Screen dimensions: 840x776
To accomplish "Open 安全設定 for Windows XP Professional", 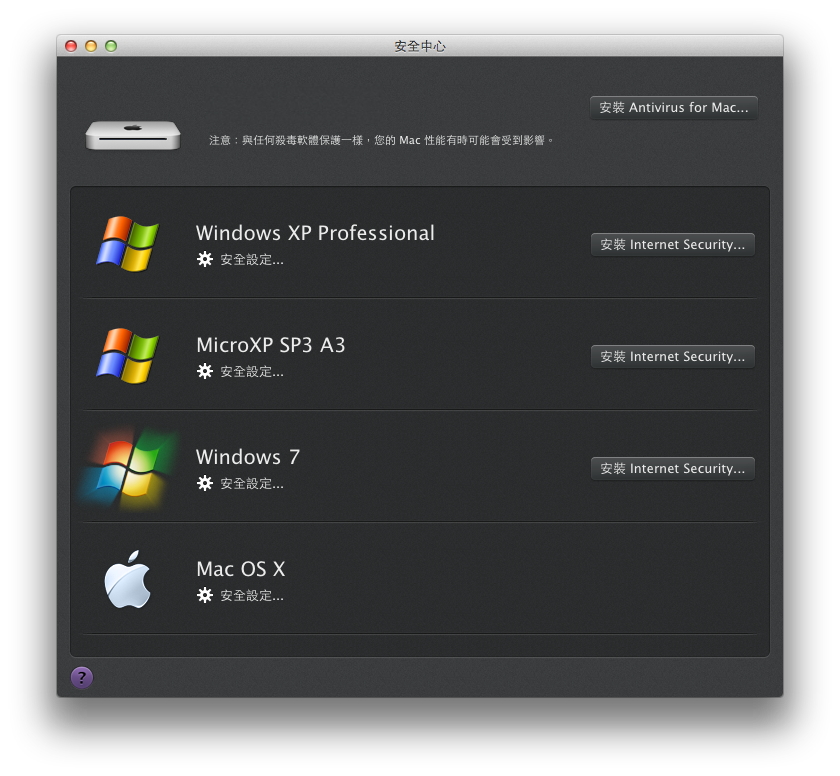I will coord(252,260).
